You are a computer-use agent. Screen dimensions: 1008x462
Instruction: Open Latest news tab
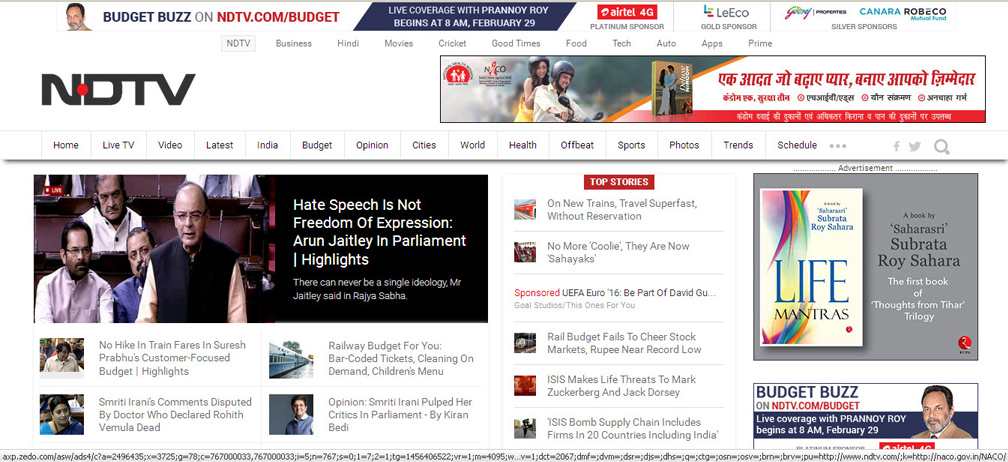point(220,145)
